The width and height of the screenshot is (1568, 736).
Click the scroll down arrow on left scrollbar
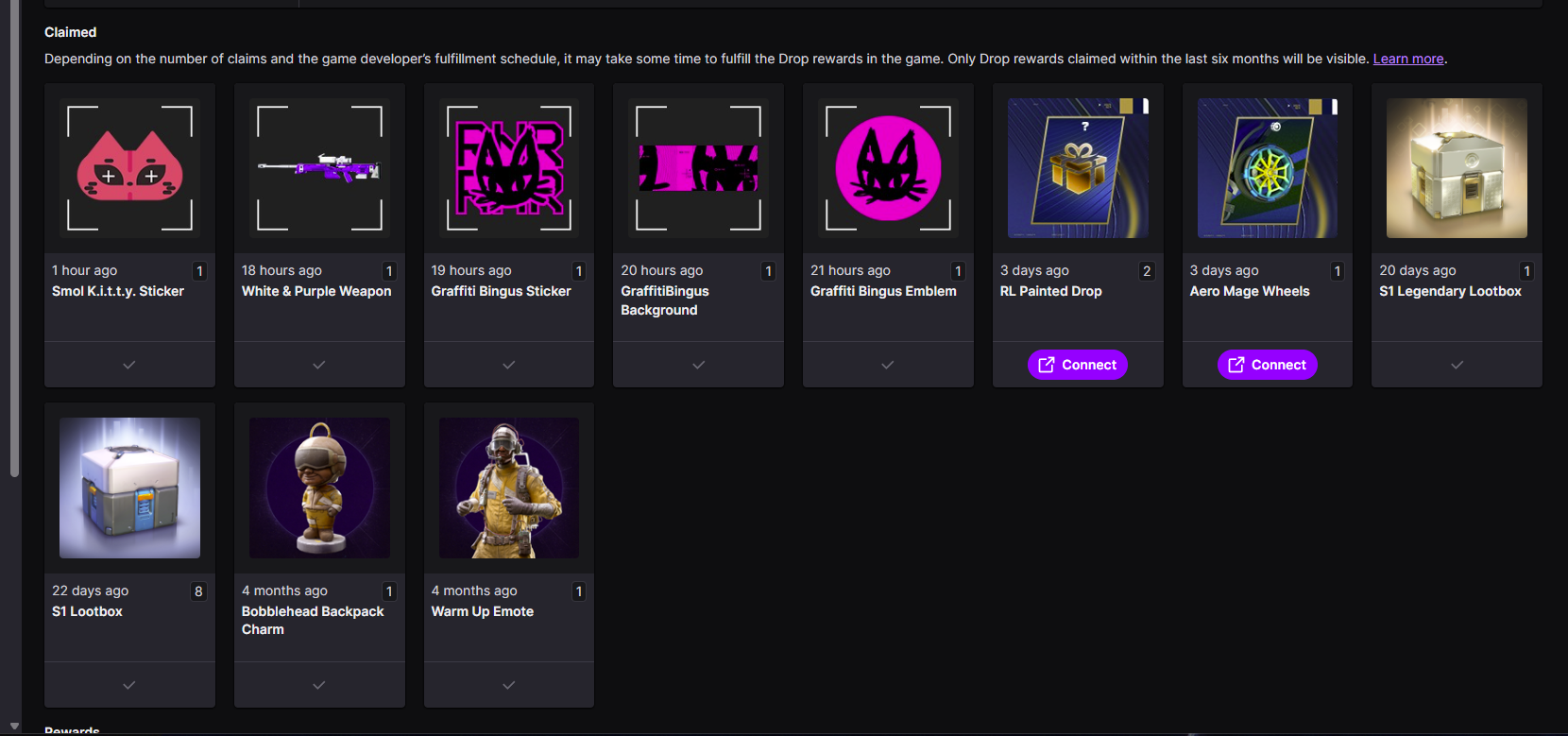14,726
